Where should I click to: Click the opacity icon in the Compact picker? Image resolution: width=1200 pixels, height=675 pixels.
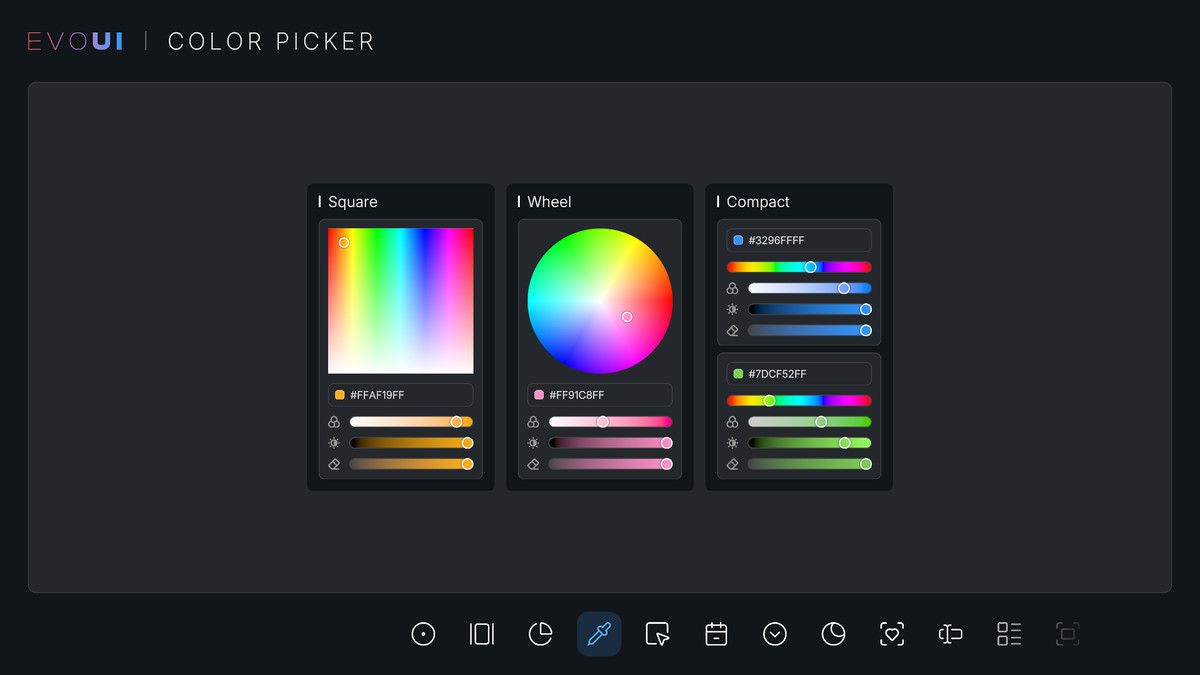point(732,330)
